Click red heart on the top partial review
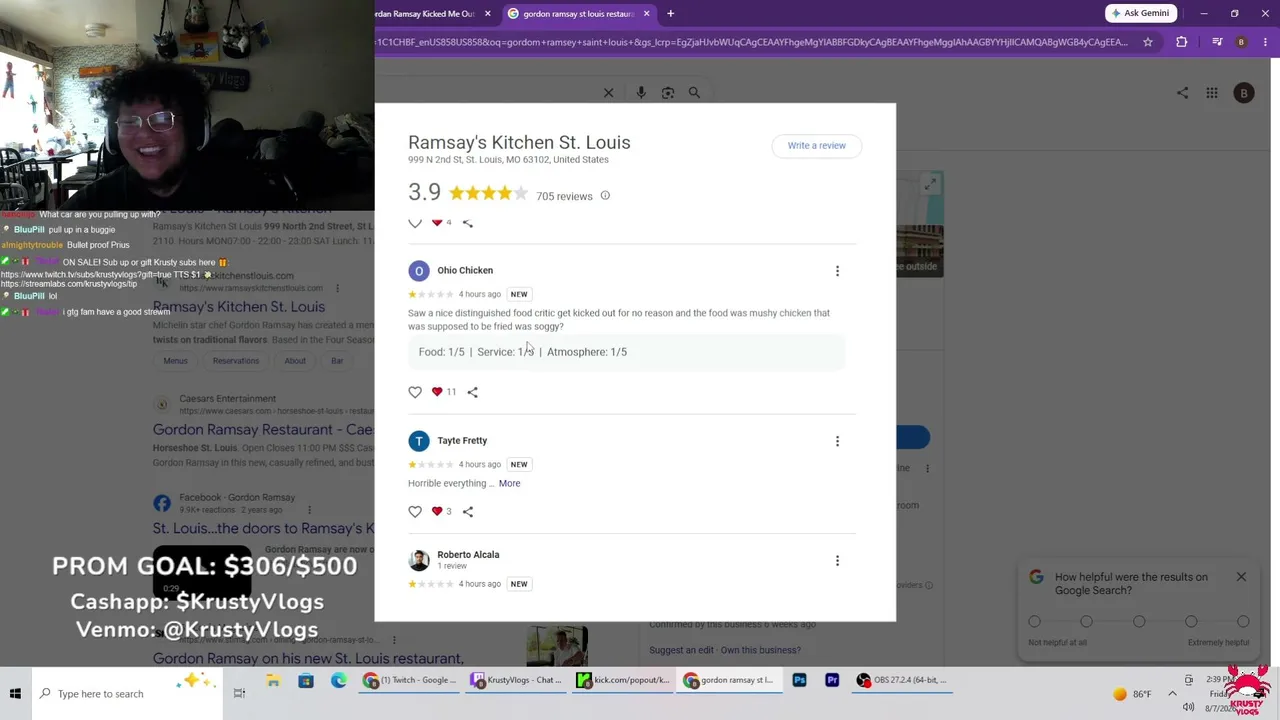The height and width of the screenshot is (720, 1280). [437, 223]
